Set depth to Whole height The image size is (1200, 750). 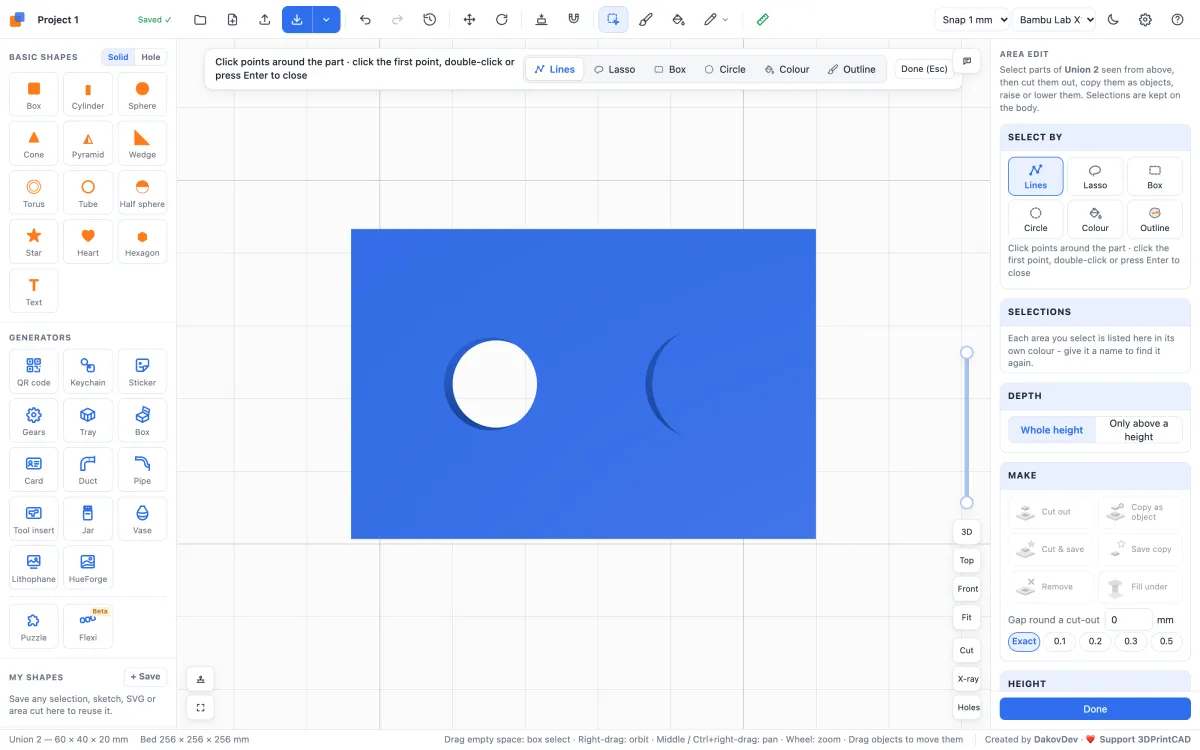coord(1052,430)
